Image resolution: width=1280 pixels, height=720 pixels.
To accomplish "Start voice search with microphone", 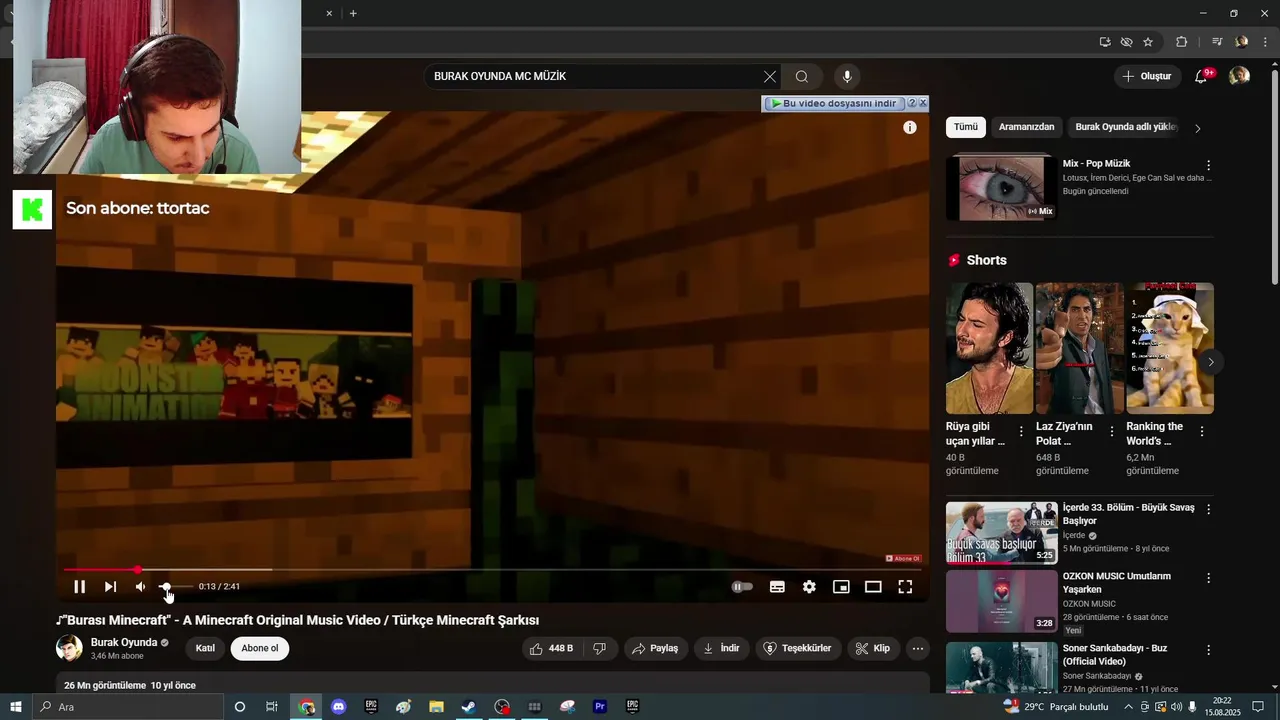I will click(x=847, y=76).
